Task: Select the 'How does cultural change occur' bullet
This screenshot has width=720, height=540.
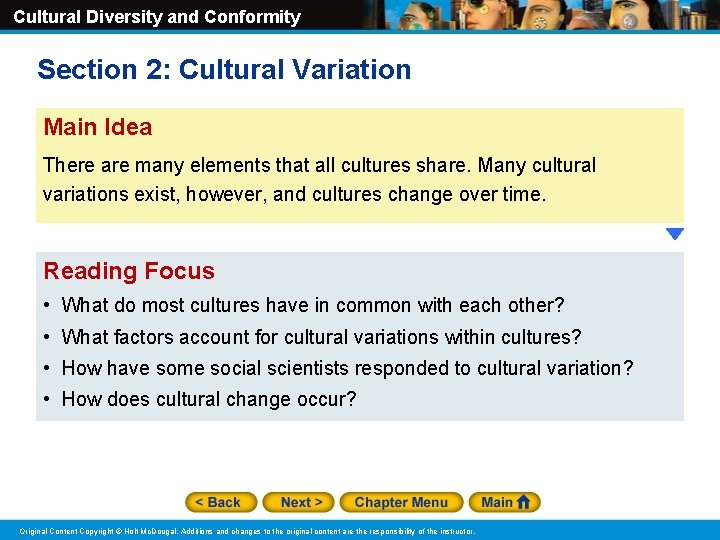Action: [209, 399]
